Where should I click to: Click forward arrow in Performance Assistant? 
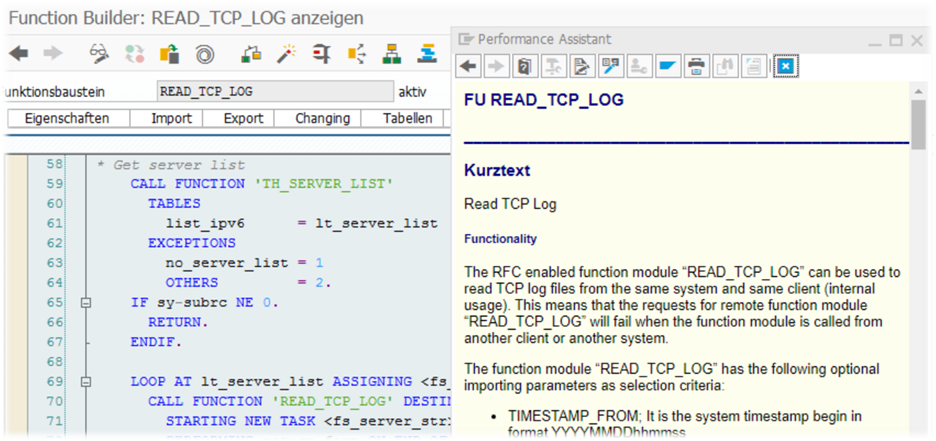pyautogui.click(x=497, y=66)
